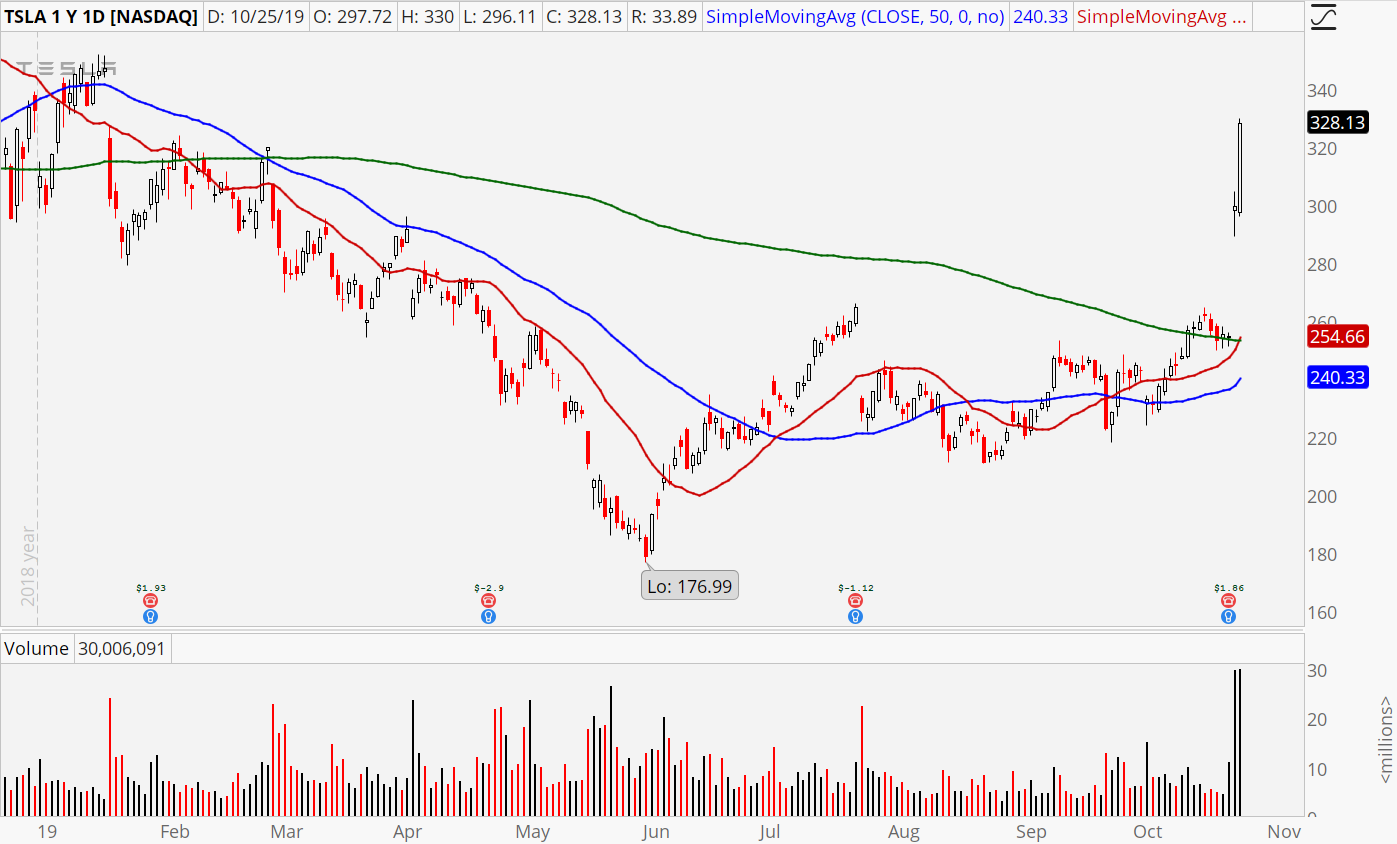Select the truncated red SimpleMovingAvg study label

pos(1163,16)
